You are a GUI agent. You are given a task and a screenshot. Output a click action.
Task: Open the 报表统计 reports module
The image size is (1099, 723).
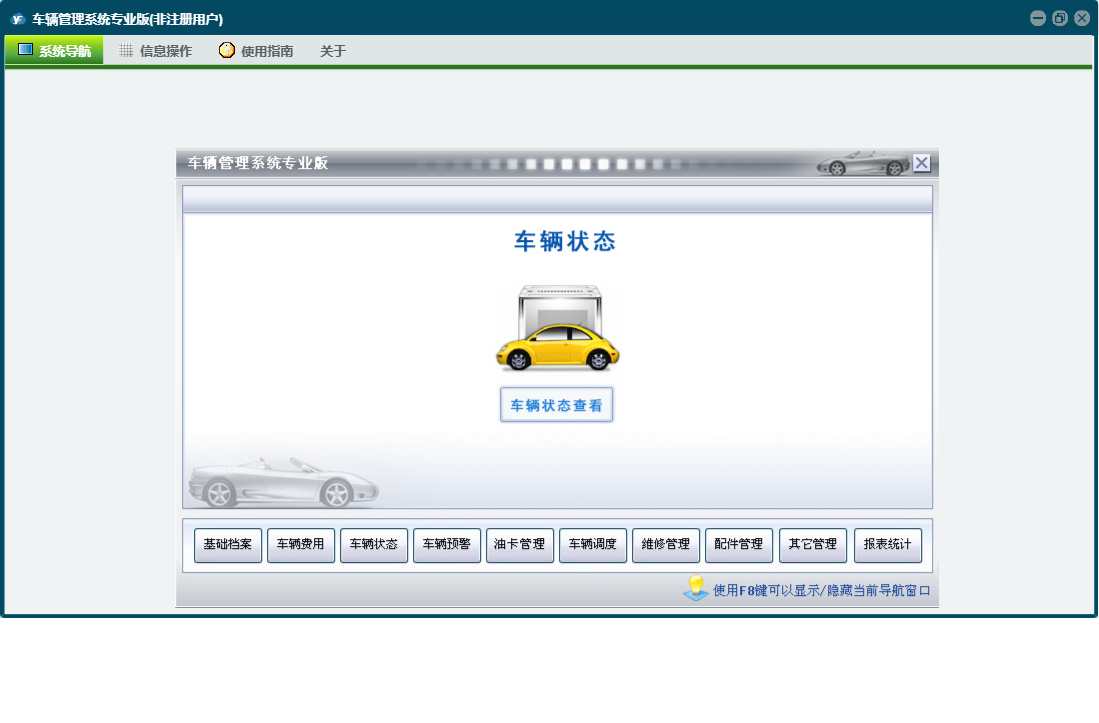887,545
